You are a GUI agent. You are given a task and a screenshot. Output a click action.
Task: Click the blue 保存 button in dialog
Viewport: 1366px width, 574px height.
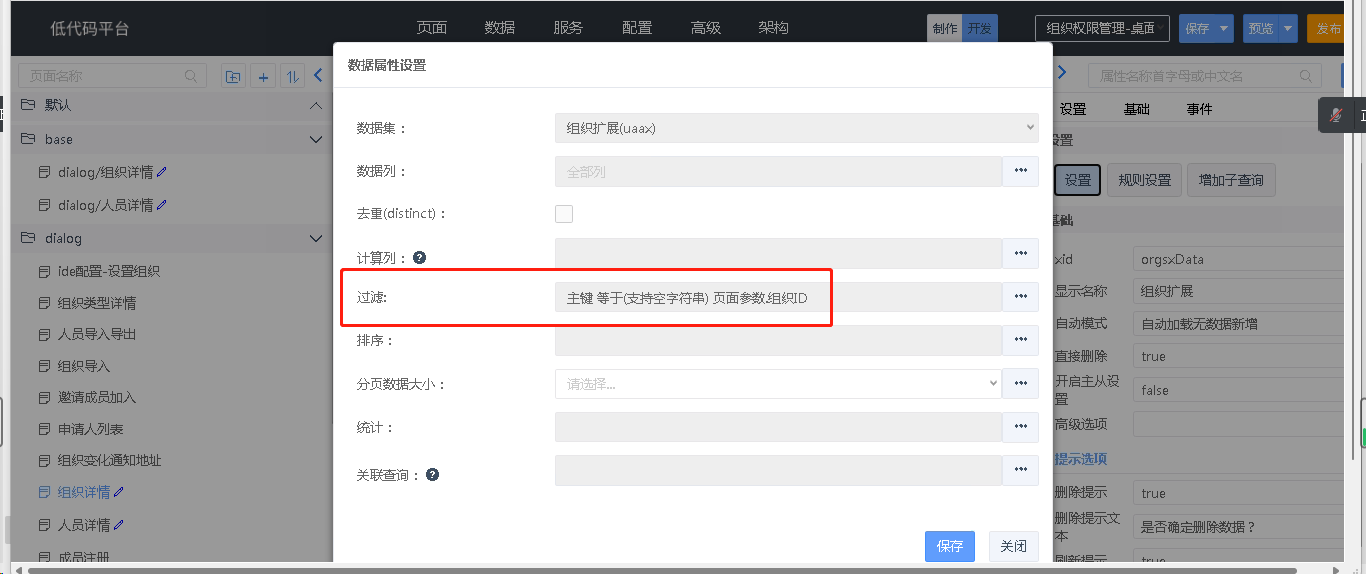949,546
